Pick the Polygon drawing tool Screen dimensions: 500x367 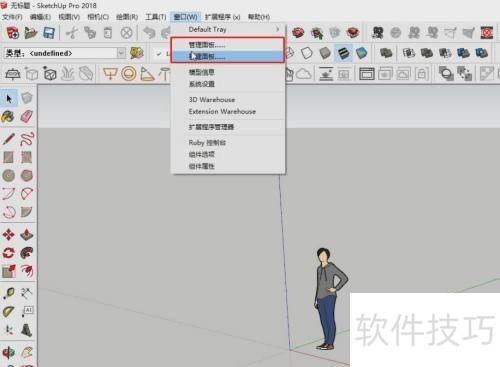click(27, 175)
